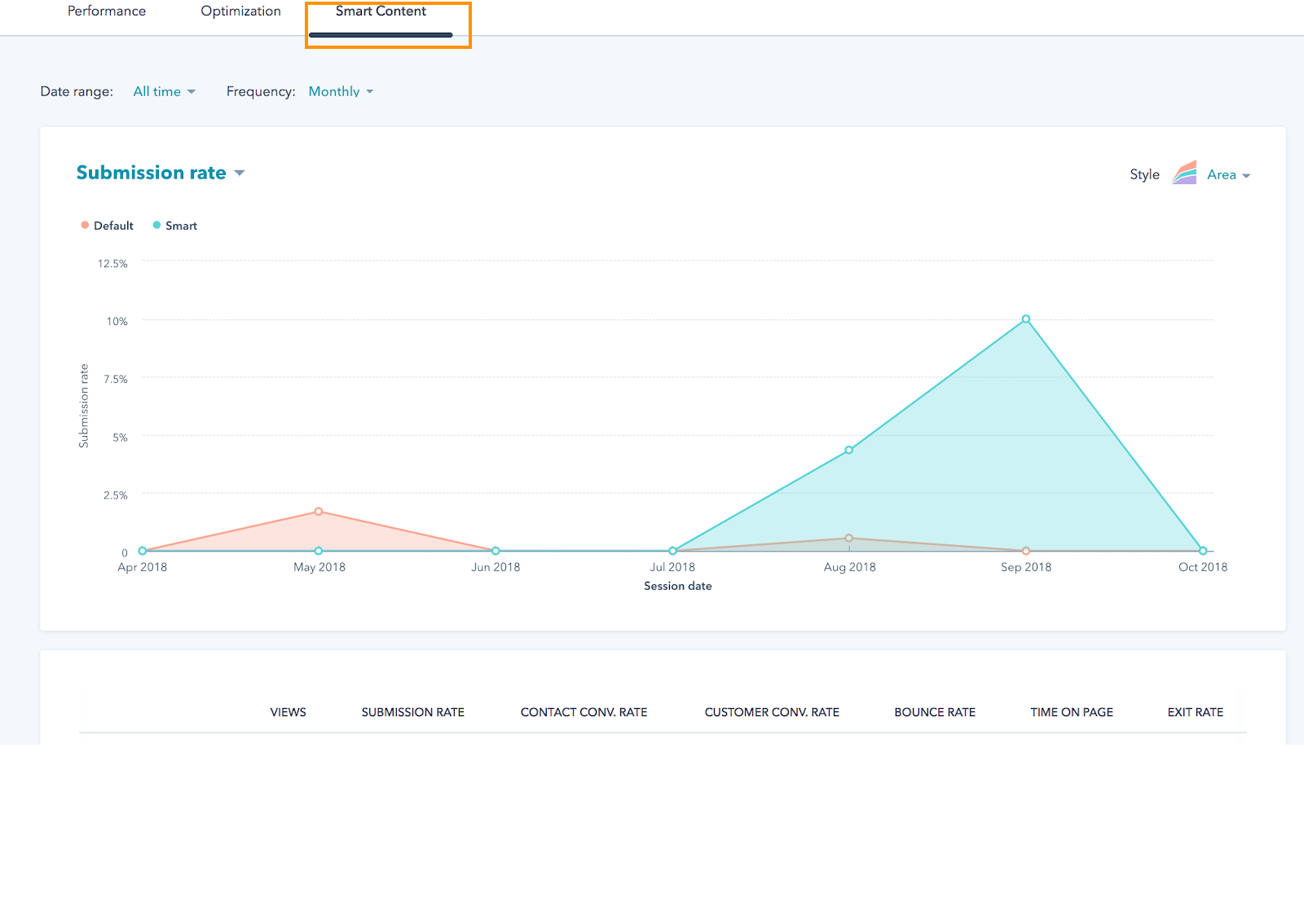Sort table by VIEWS column
The width and height of the screenshot is (1304, 924).
[289, 712]
